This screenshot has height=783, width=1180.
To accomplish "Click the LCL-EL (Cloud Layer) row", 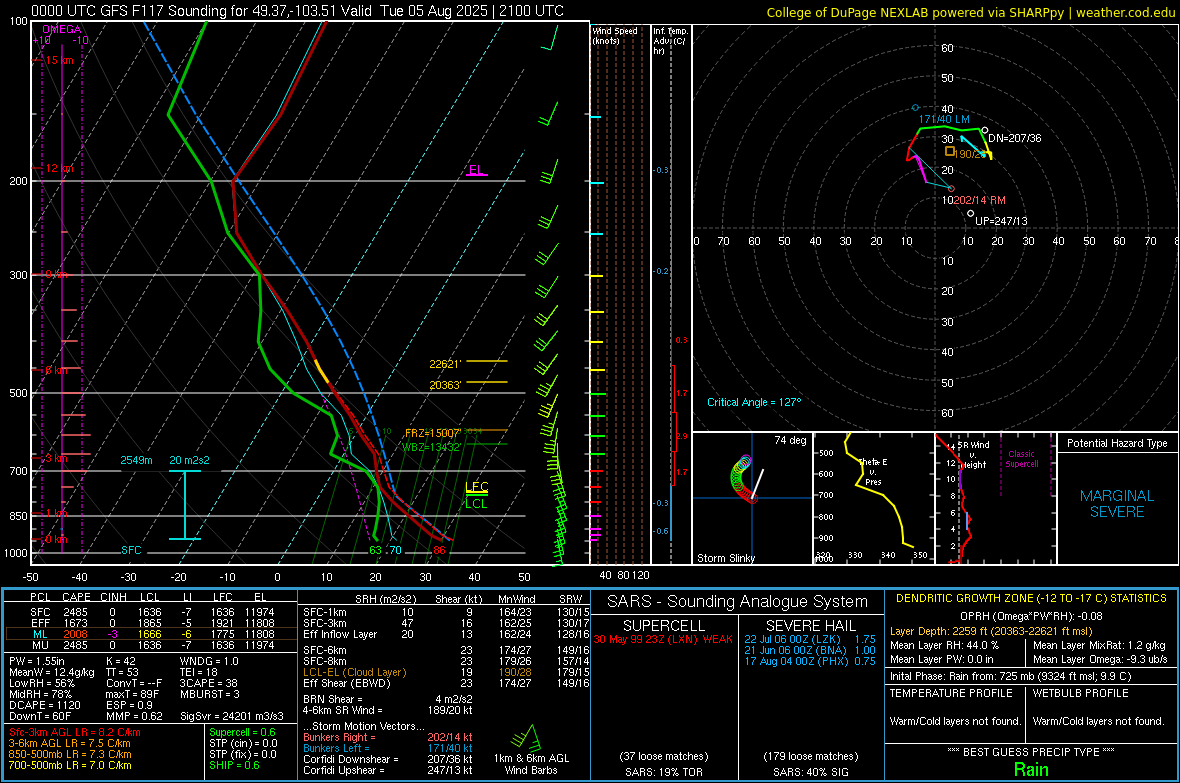I will click(x=446, y=672).
